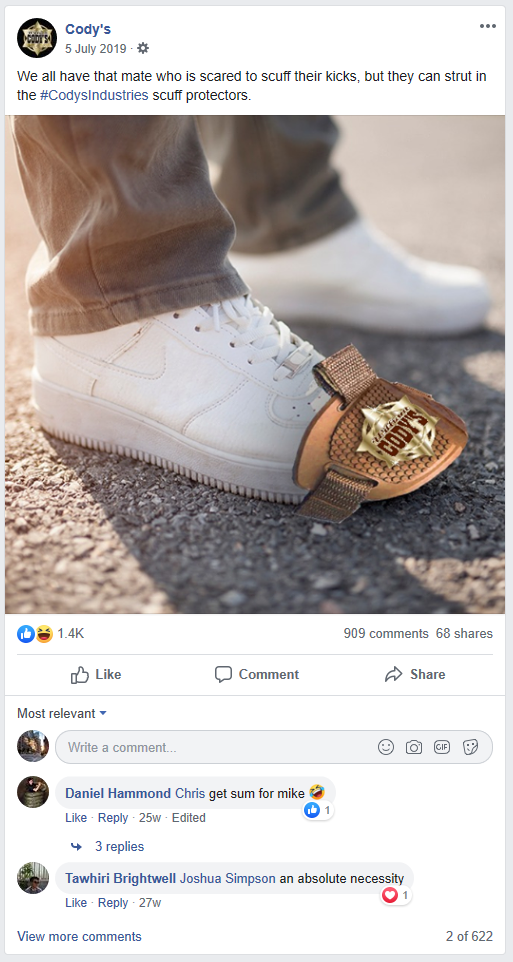Like the Cody's post

pos(96,674)
